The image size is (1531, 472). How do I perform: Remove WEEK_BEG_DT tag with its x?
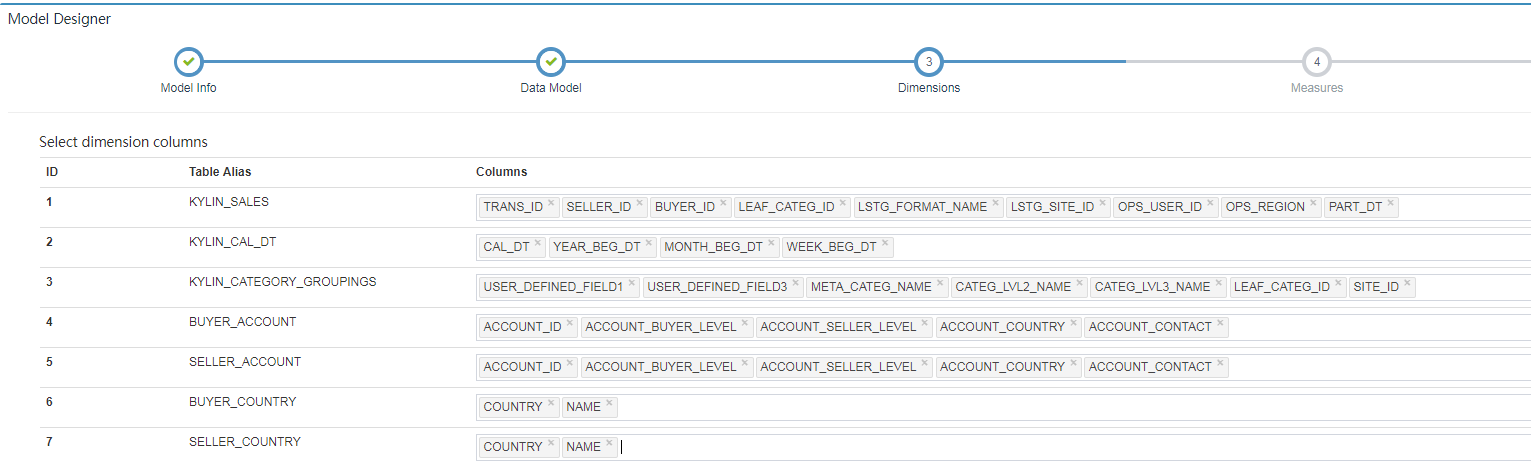884,243
